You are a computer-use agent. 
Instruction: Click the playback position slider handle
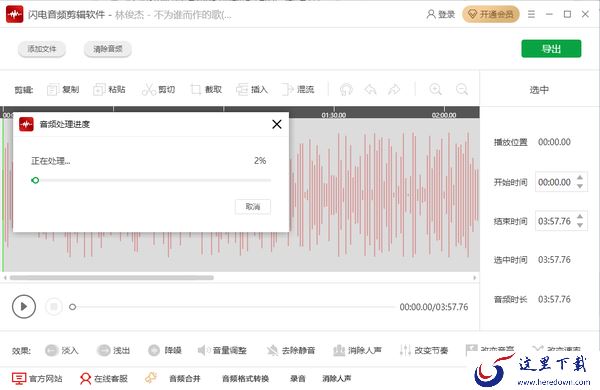[72, 307]
